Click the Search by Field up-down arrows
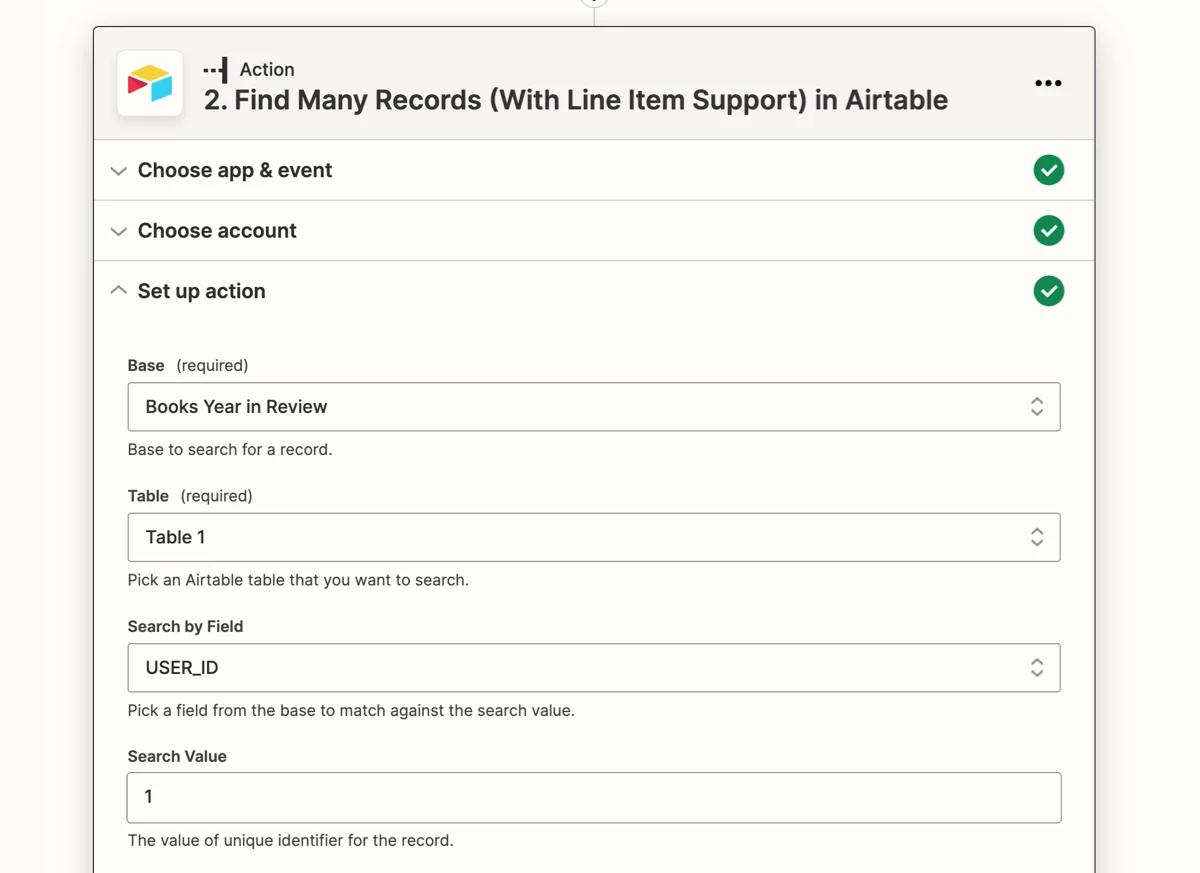Viewport: 1200px width, 873px height. tap(1037, 668)
